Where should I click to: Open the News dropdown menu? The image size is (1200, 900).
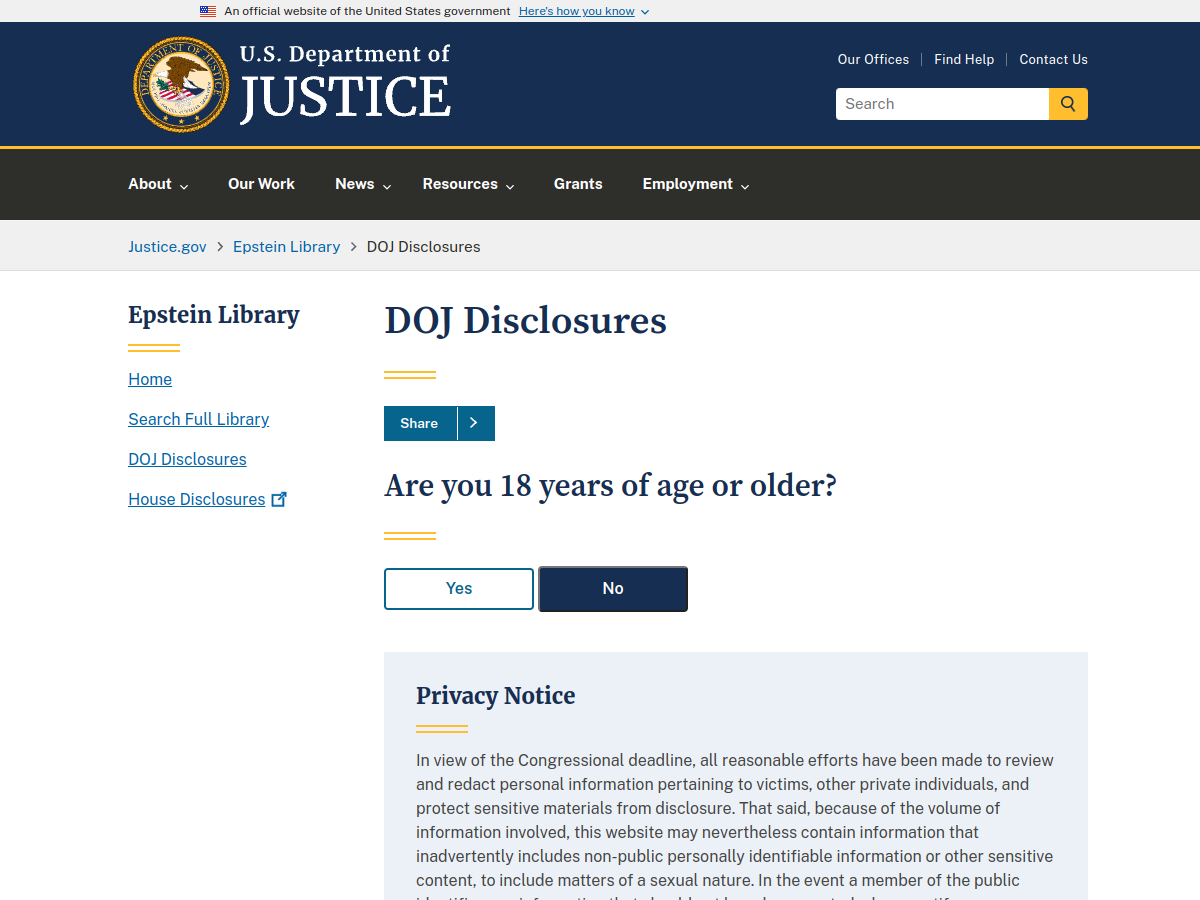coord(363,184)
